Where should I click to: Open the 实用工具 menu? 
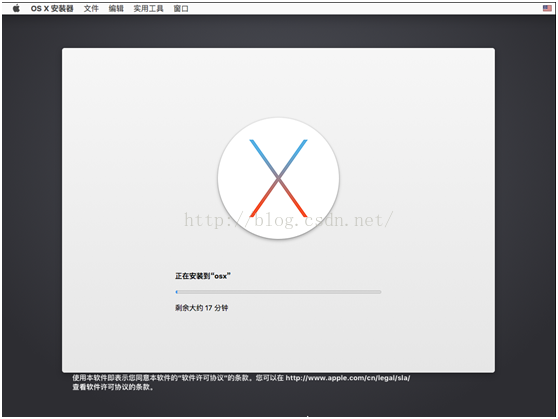tap(148, 9)
